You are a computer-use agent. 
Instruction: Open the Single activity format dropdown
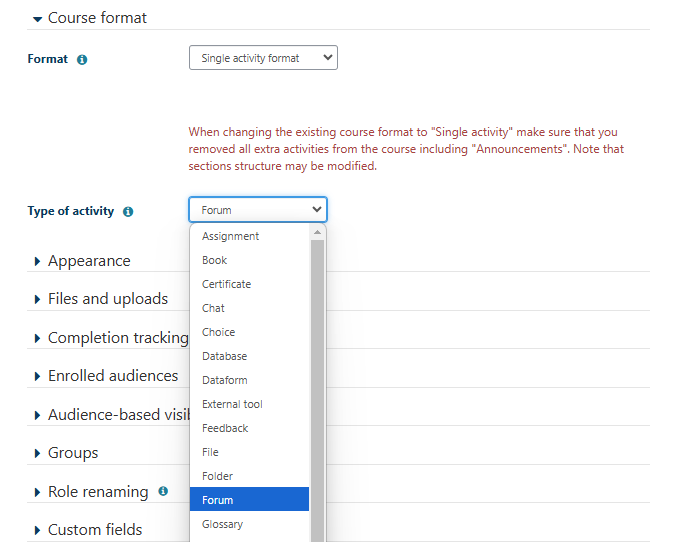[x=263, y=58]
